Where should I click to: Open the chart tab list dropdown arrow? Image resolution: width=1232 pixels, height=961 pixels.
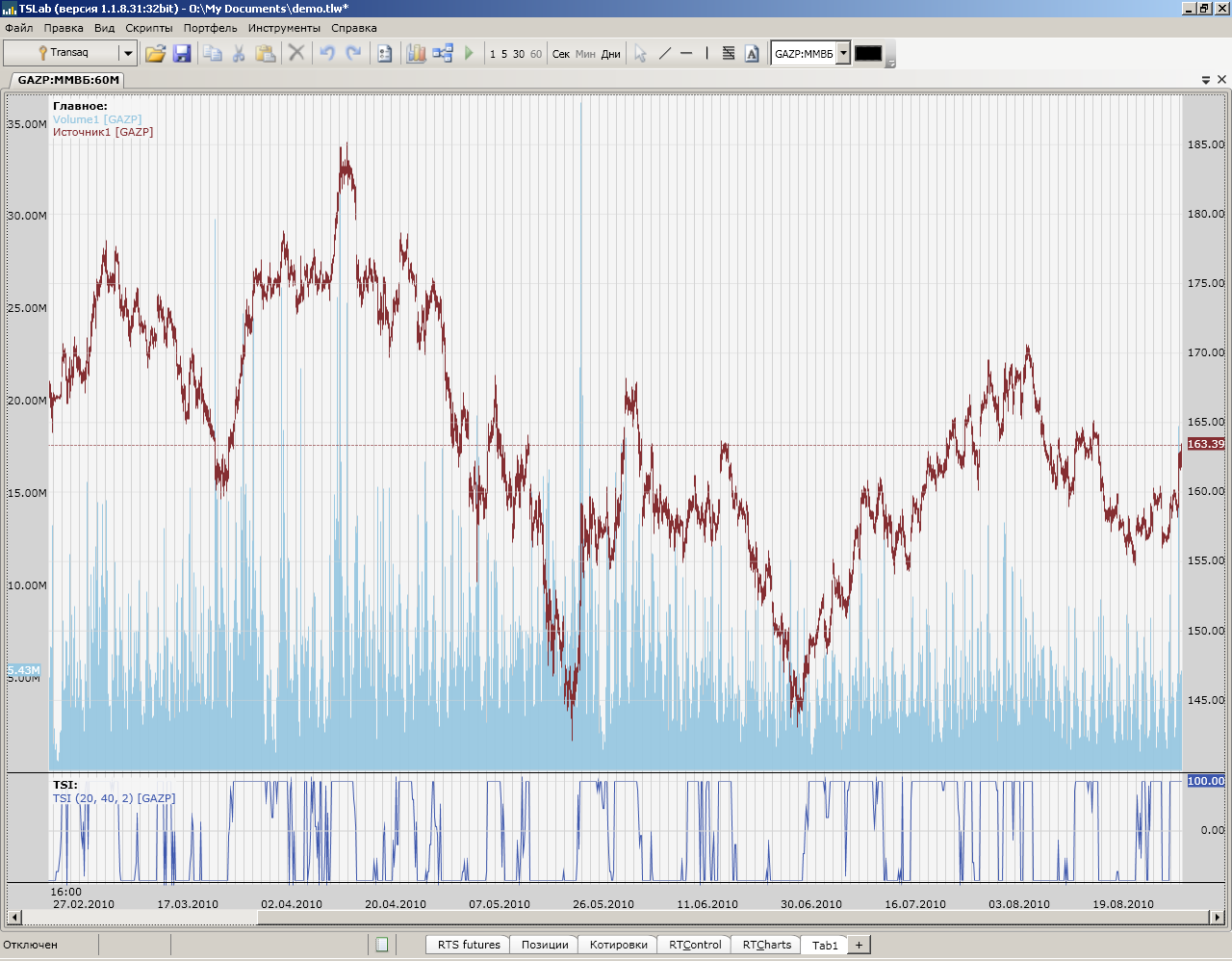pos(1206,80)
